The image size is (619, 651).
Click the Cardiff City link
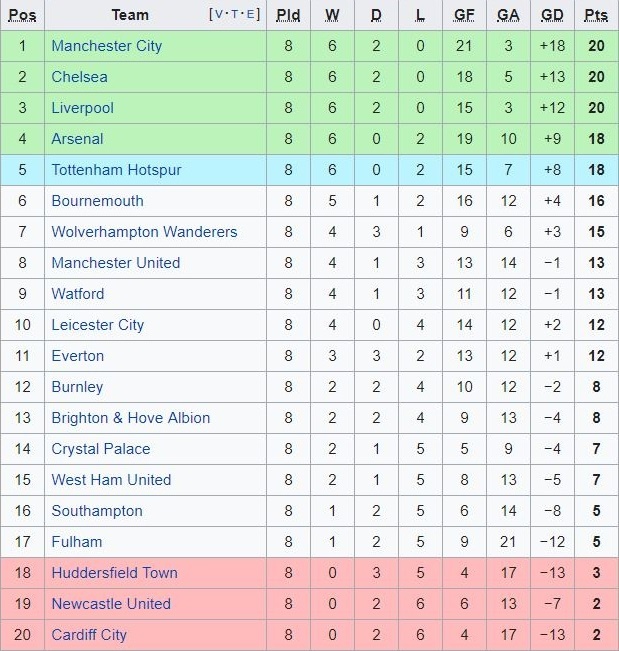coord(89,635)
